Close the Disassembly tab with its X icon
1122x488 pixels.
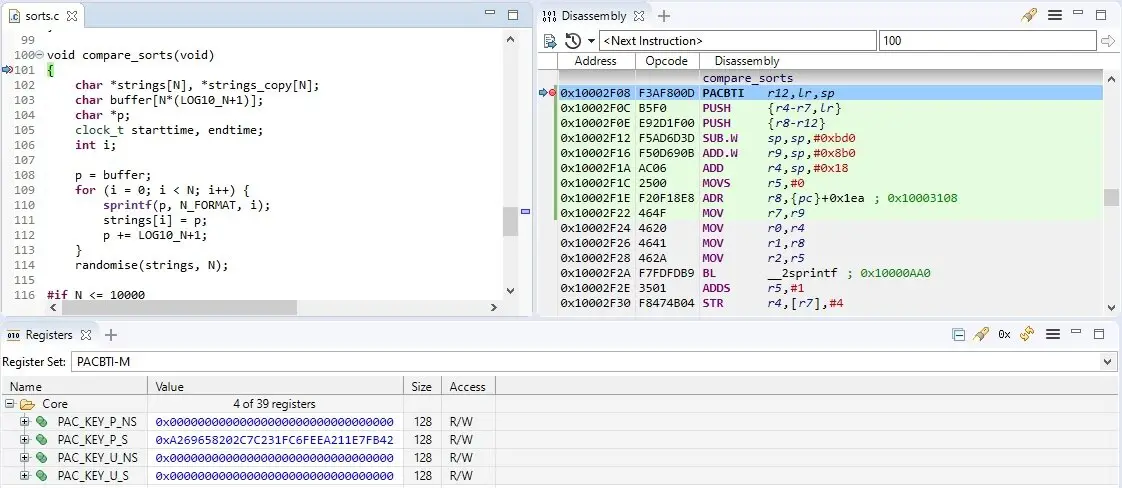tap(640, 16)
